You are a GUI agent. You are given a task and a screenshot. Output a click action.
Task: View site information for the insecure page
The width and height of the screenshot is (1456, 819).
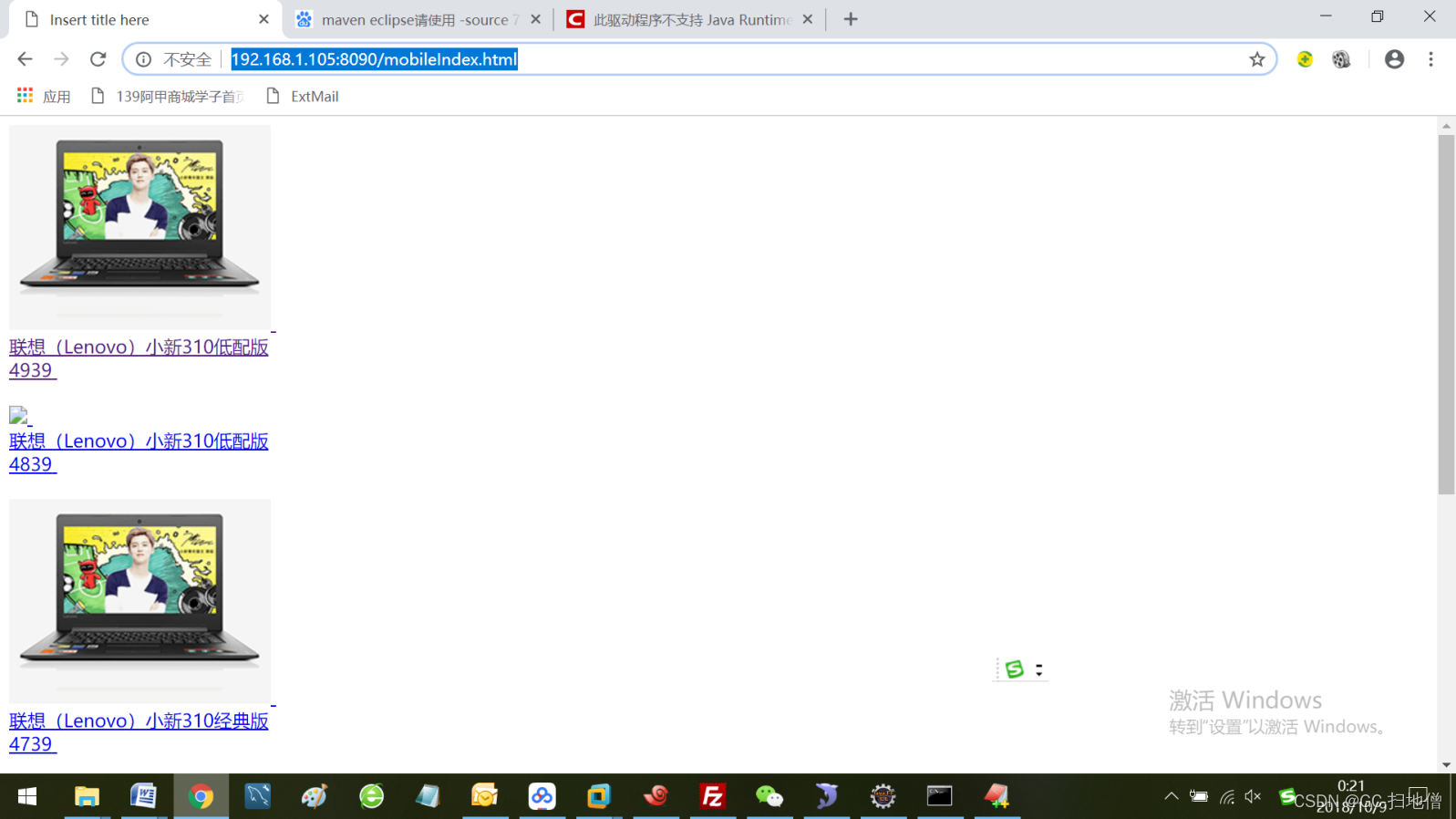[x=144, y=59]
